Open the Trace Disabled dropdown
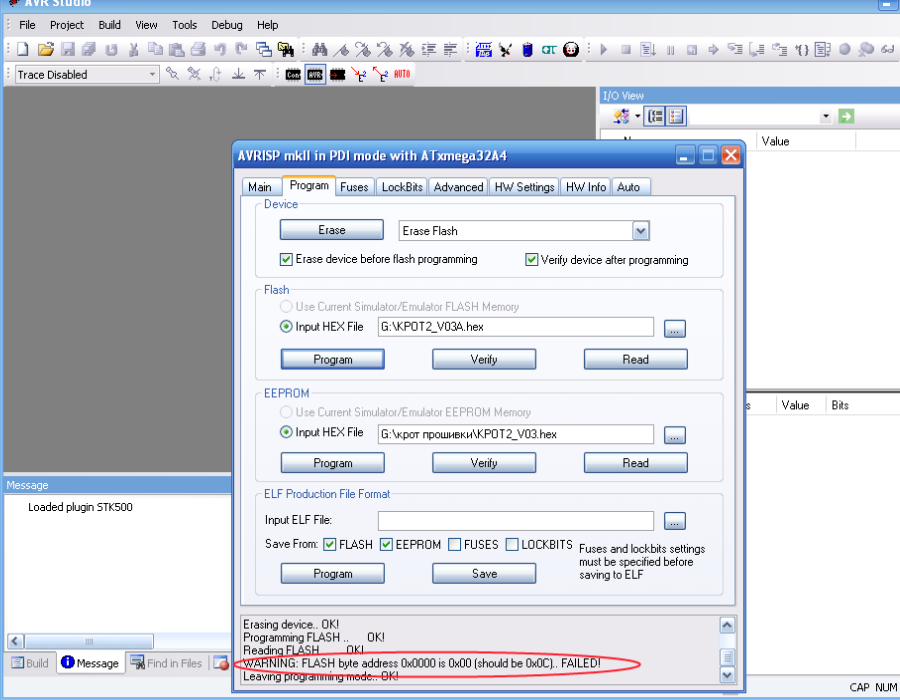This screenshot has width=900, height=700. pyautogui.click(x=152, y=75)
